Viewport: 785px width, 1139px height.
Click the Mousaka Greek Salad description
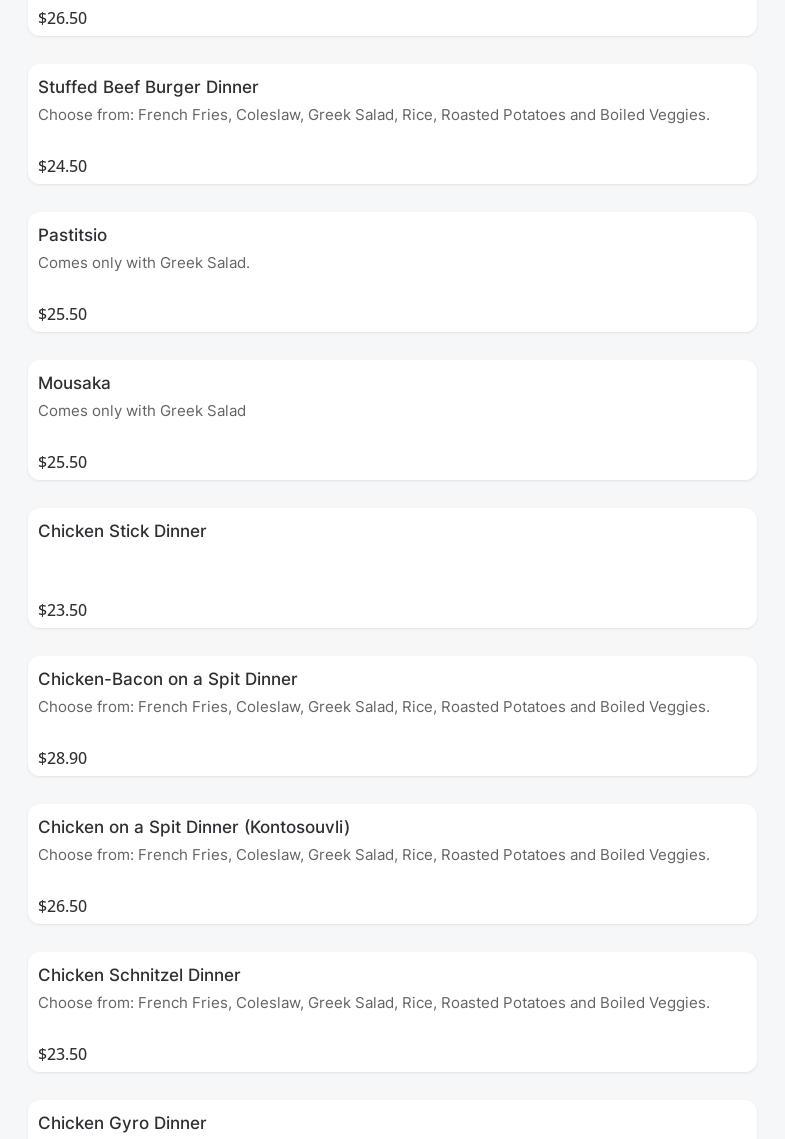coord(142,411)
